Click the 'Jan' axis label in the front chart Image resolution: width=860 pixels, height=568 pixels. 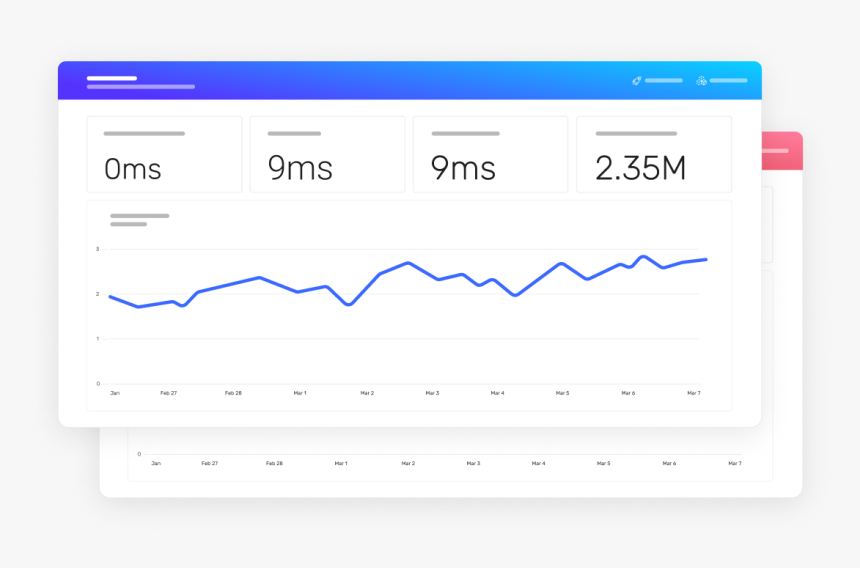tap(115, 393)
